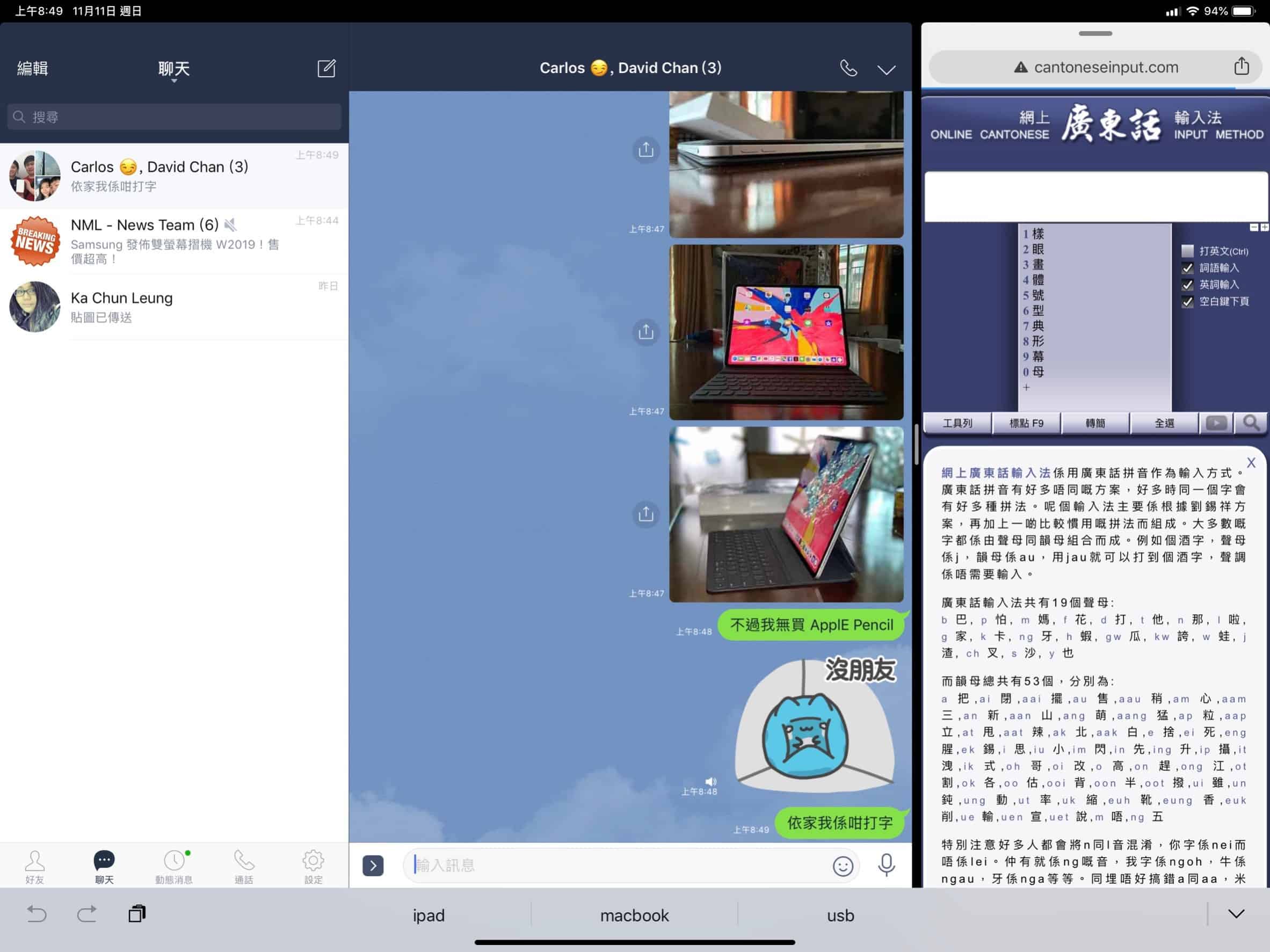Close the help panel with X

(1251, 462)
